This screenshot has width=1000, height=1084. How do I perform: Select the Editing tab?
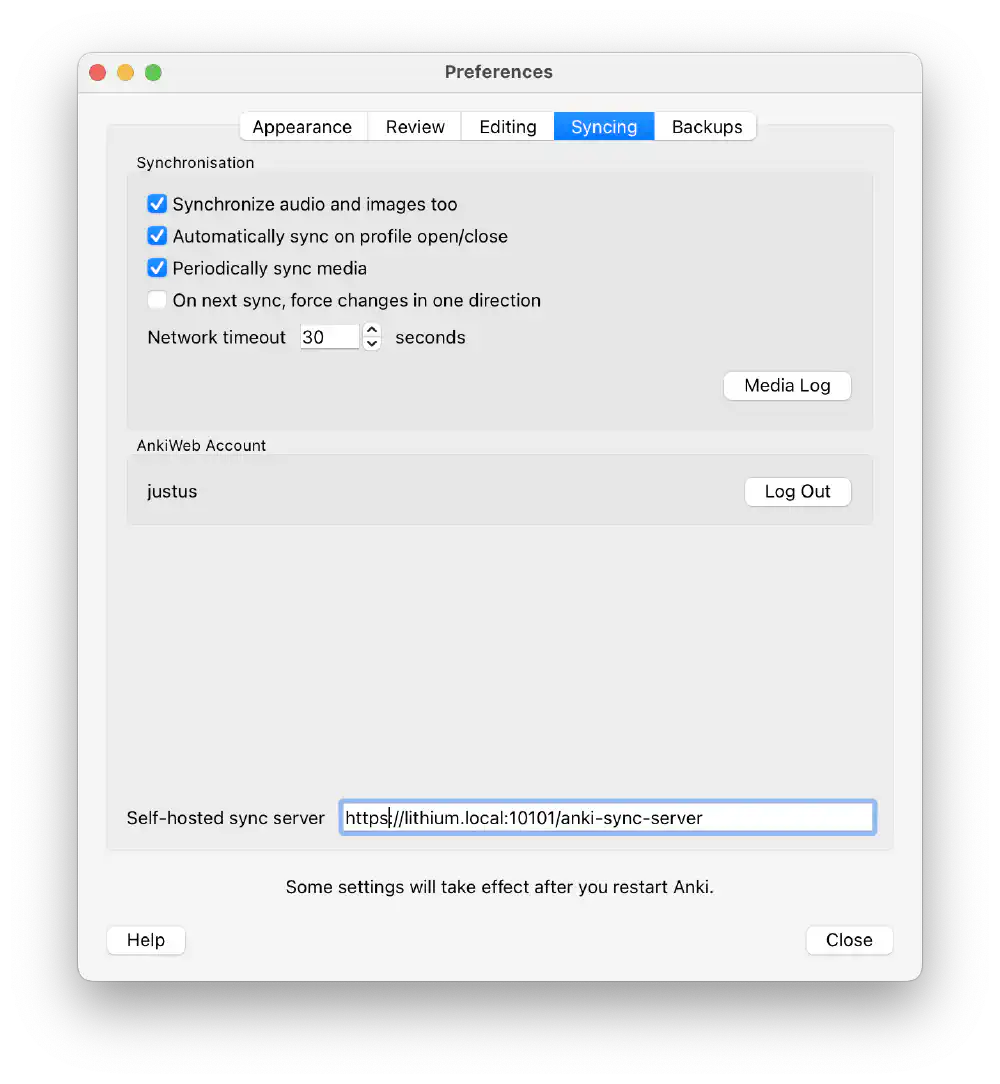(507, 126)
